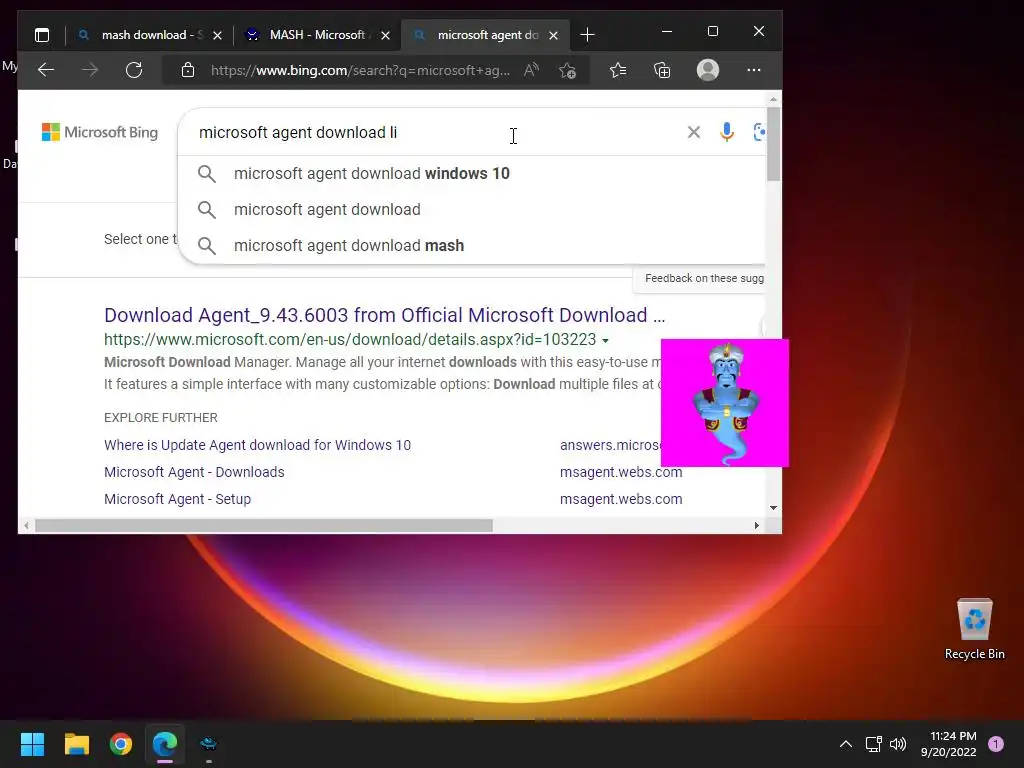The image size is (1024, 768).
Task: Click the scroll right arrow
Action: (x=757, y=526)
